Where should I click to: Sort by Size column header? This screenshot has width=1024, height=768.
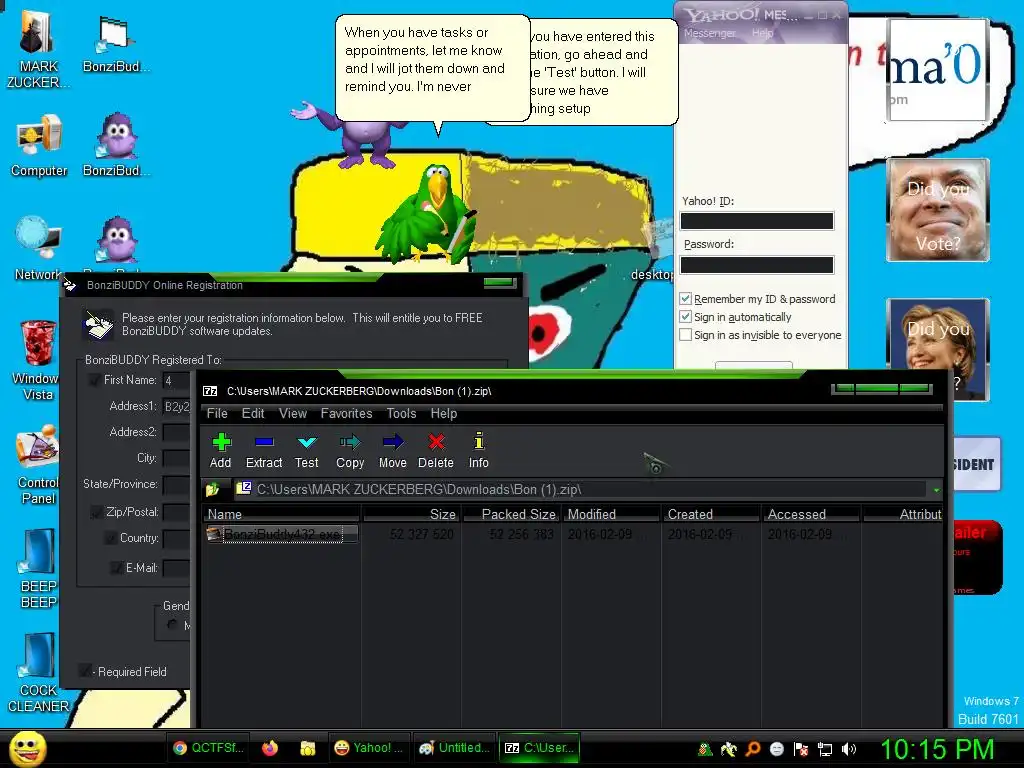click(412, 514)
